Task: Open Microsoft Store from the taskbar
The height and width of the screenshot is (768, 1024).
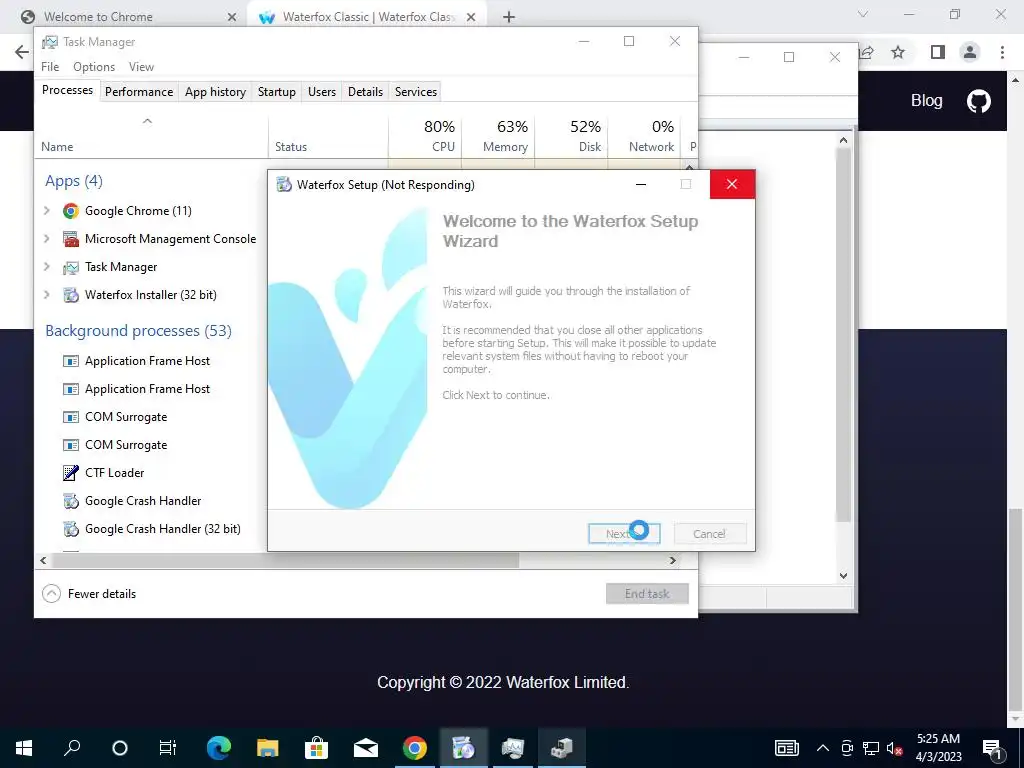Action: pos(317,748)
